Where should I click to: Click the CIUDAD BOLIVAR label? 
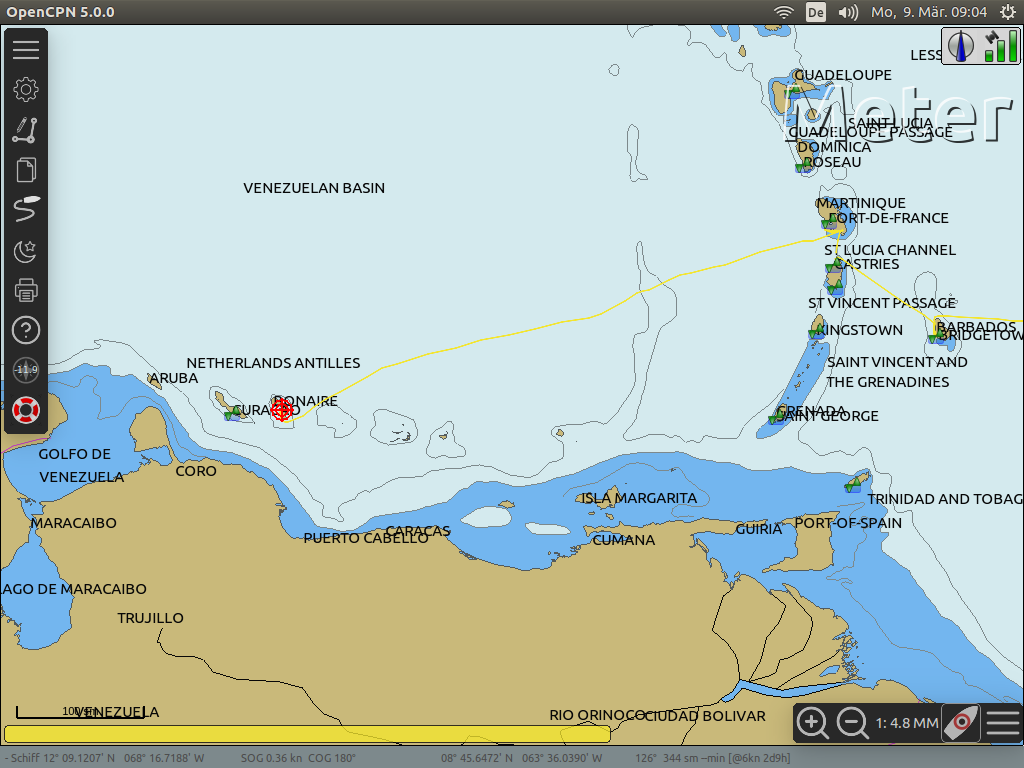(705, 716)
